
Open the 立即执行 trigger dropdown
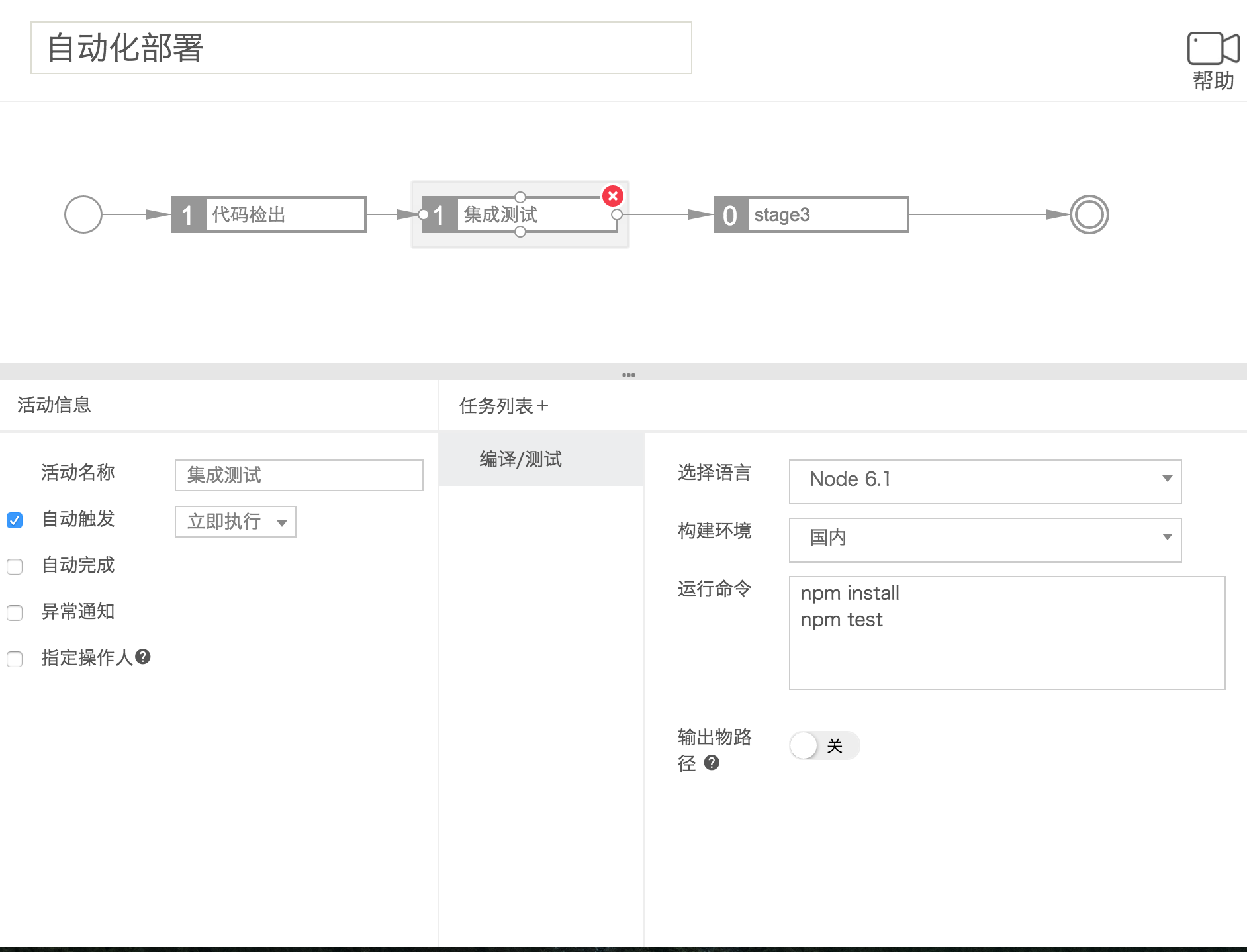235,522
